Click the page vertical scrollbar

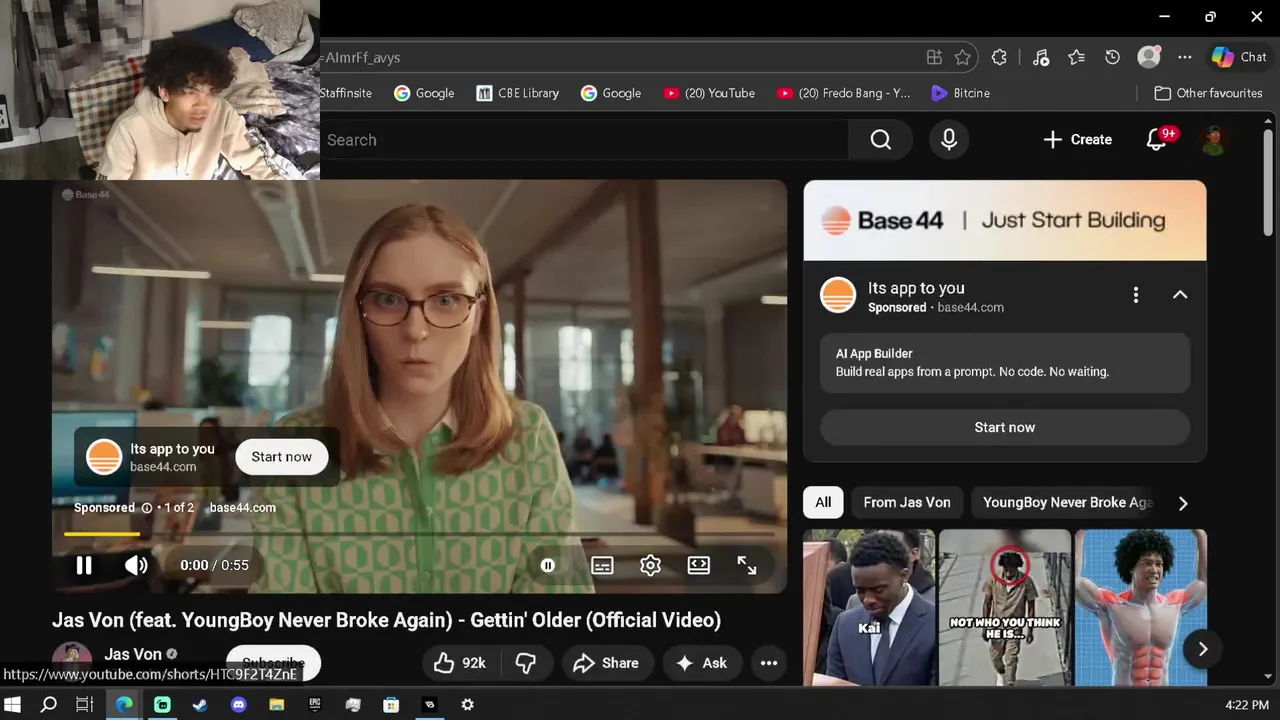1269,185
